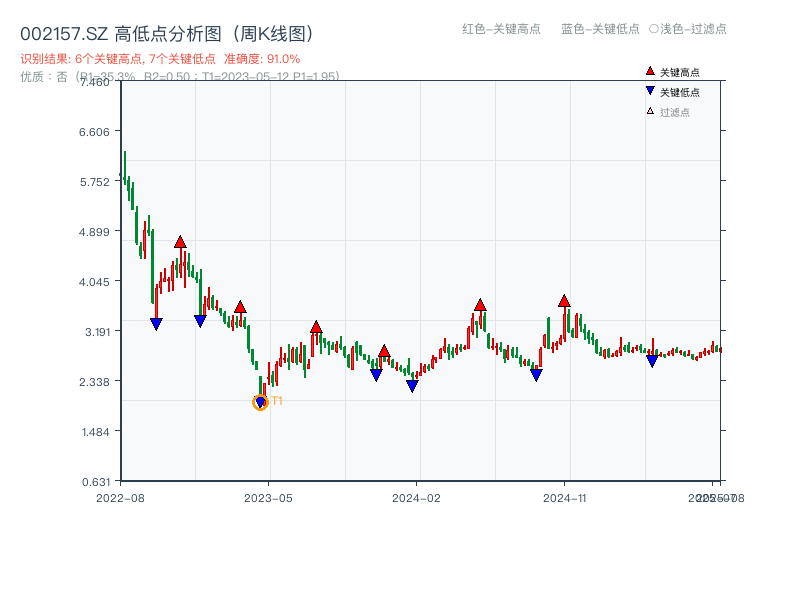Image resolution: width=800 pixels, height=600 pixels.
Task: Click the blue triangle icon in chart legend
Action: click(650, 91)
